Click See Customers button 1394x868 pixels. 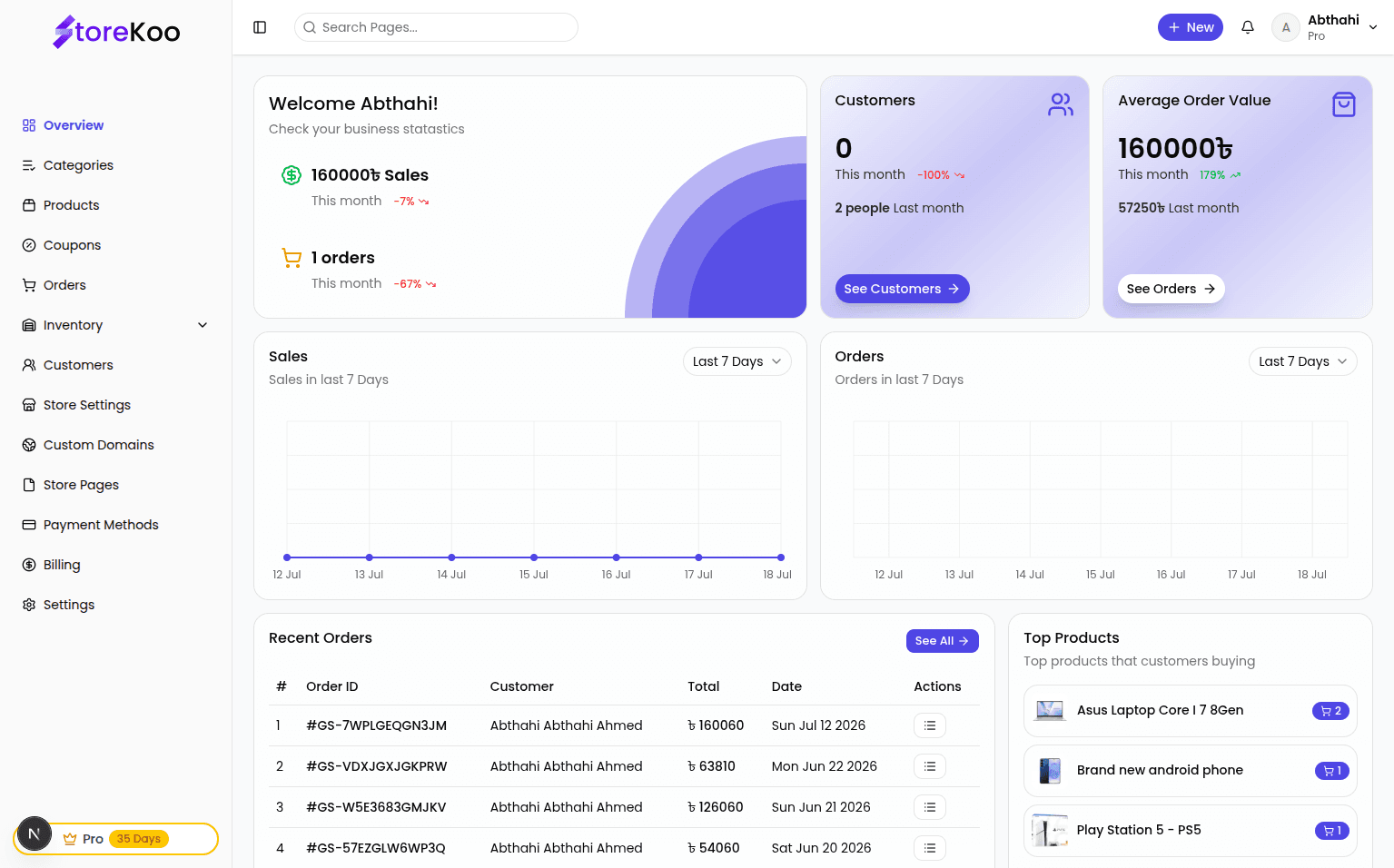tap(902, 289)
